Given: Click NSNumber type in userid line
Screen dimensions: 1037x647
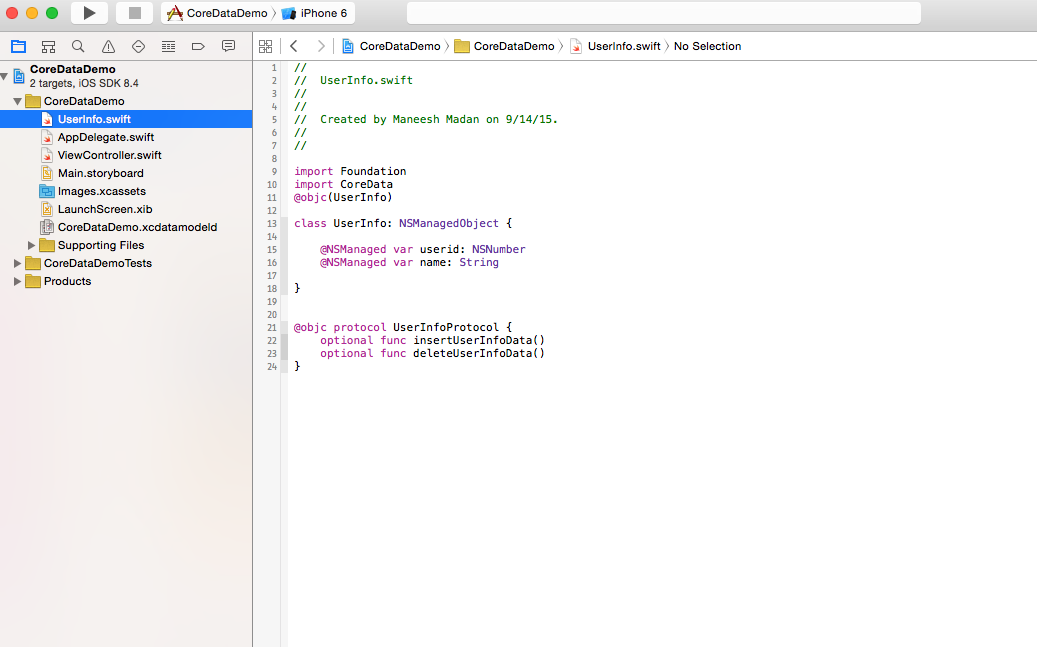Looking at the screenshot, I should 499,249.
